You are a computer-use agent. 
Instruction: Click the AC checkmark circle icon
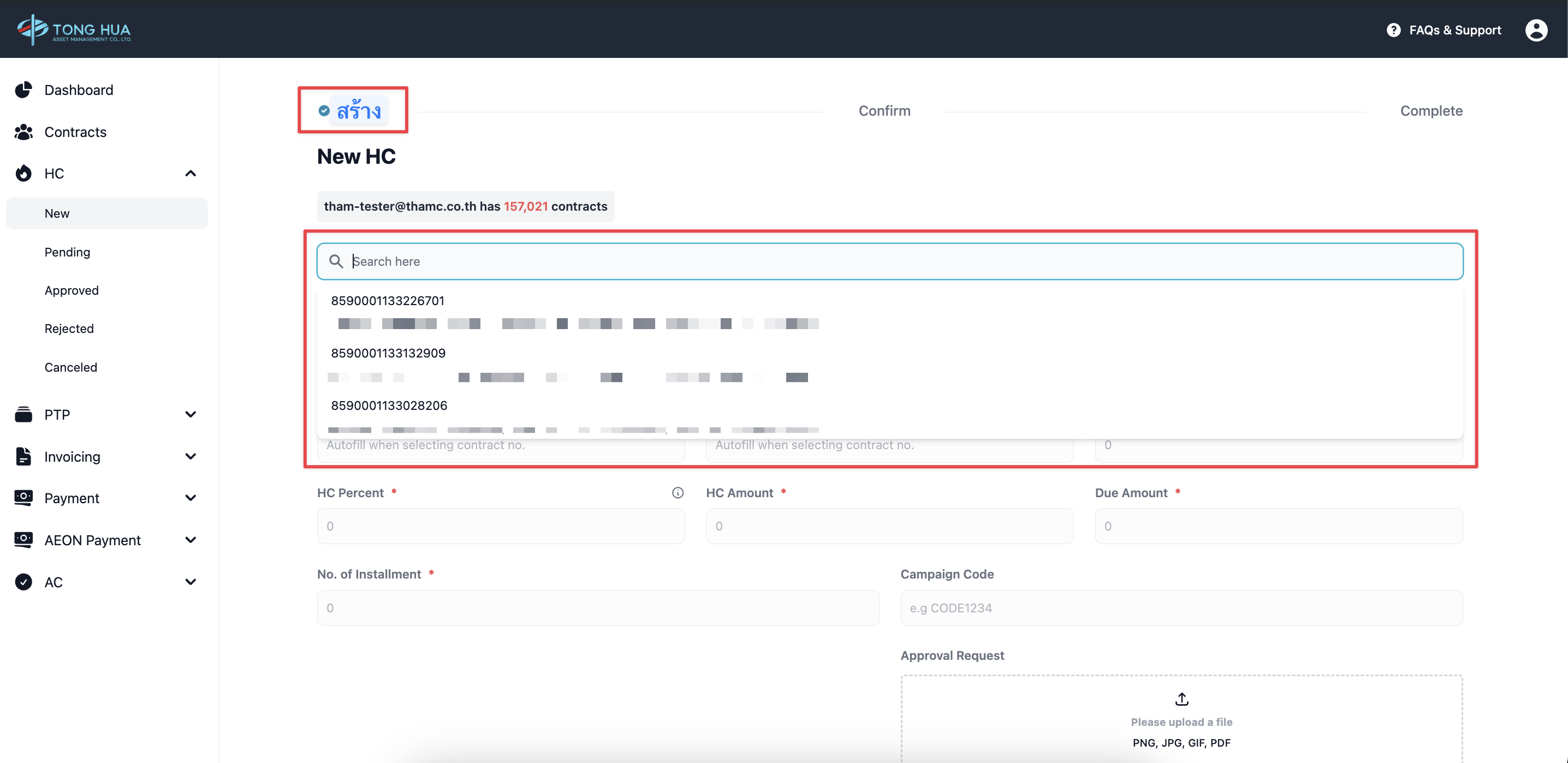23,582
